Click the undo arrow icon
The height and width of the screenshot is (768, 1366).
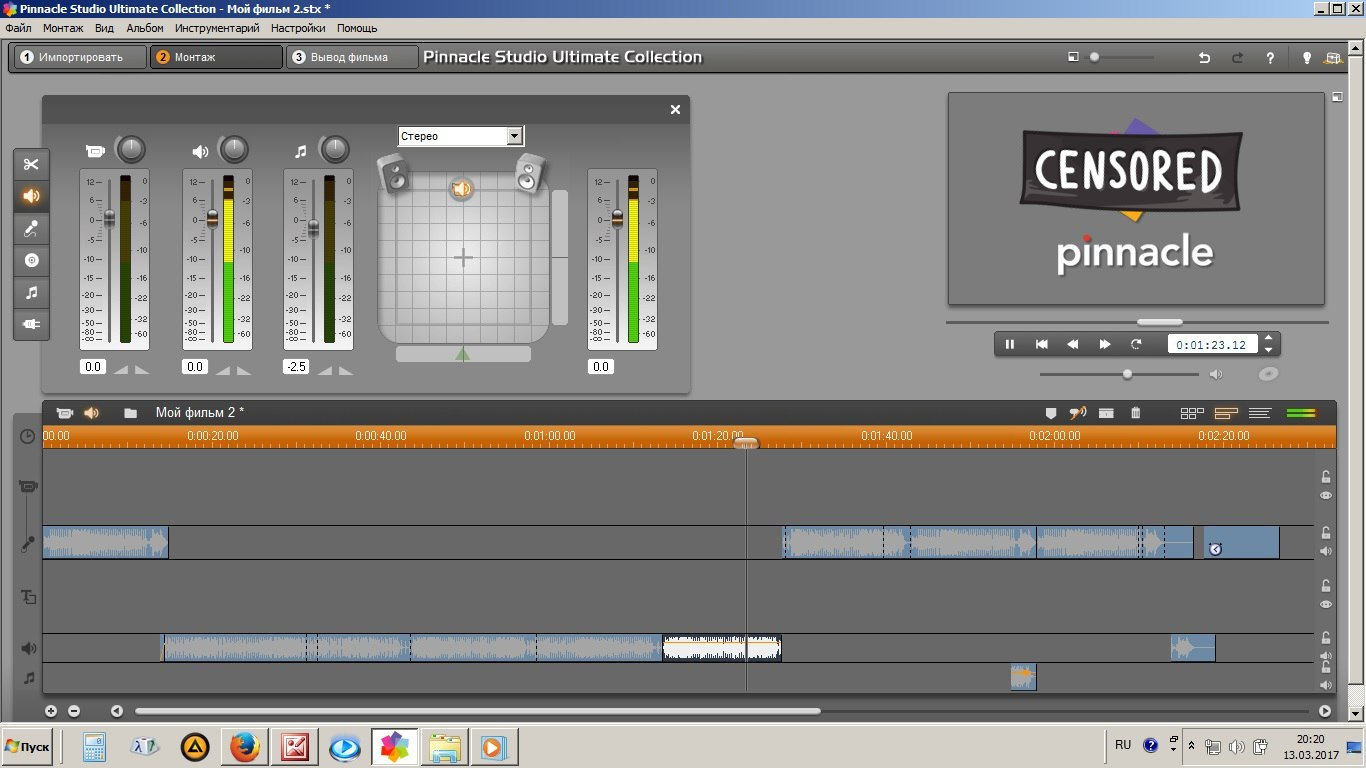pos(1204,58)
